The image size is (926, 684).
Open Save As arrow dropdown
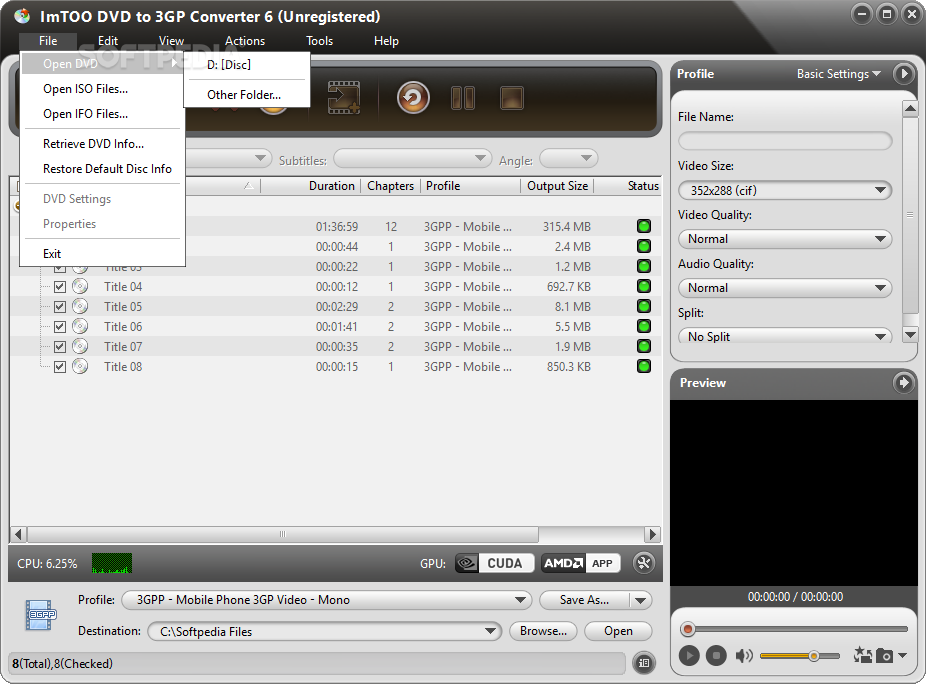pos(641,601)
